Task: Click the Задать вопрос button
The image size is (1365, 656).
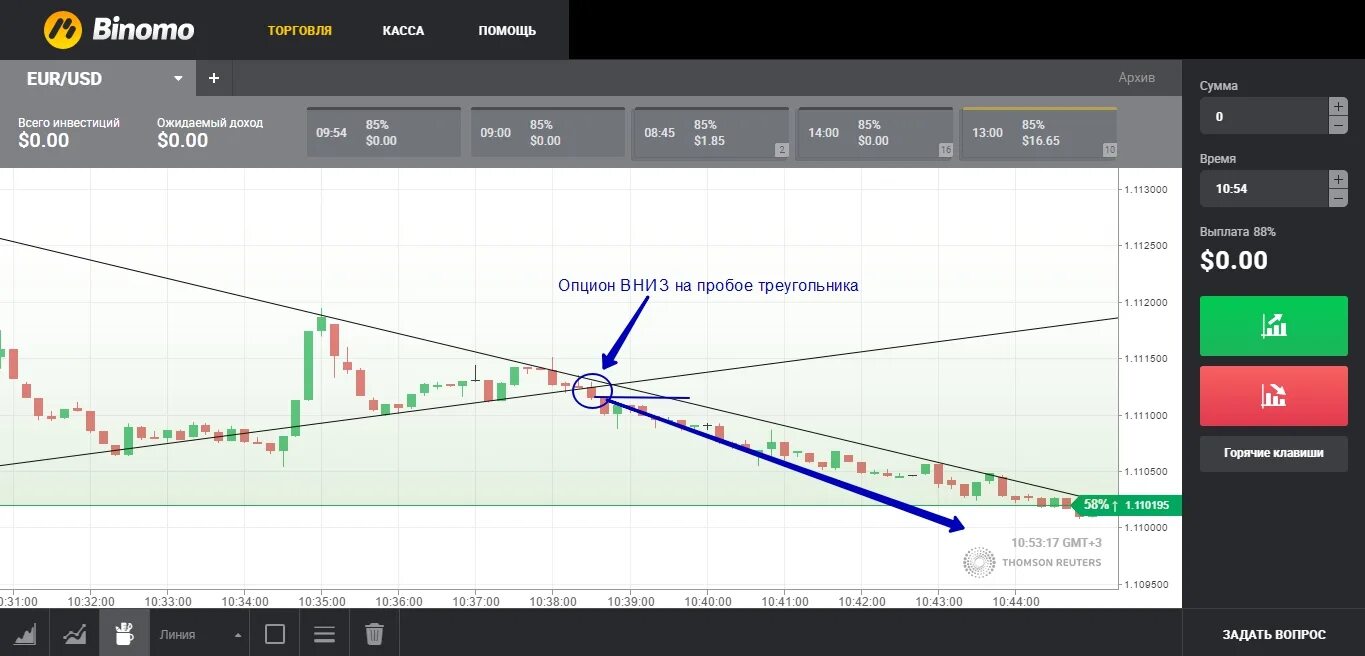Action: (1274, 634)
